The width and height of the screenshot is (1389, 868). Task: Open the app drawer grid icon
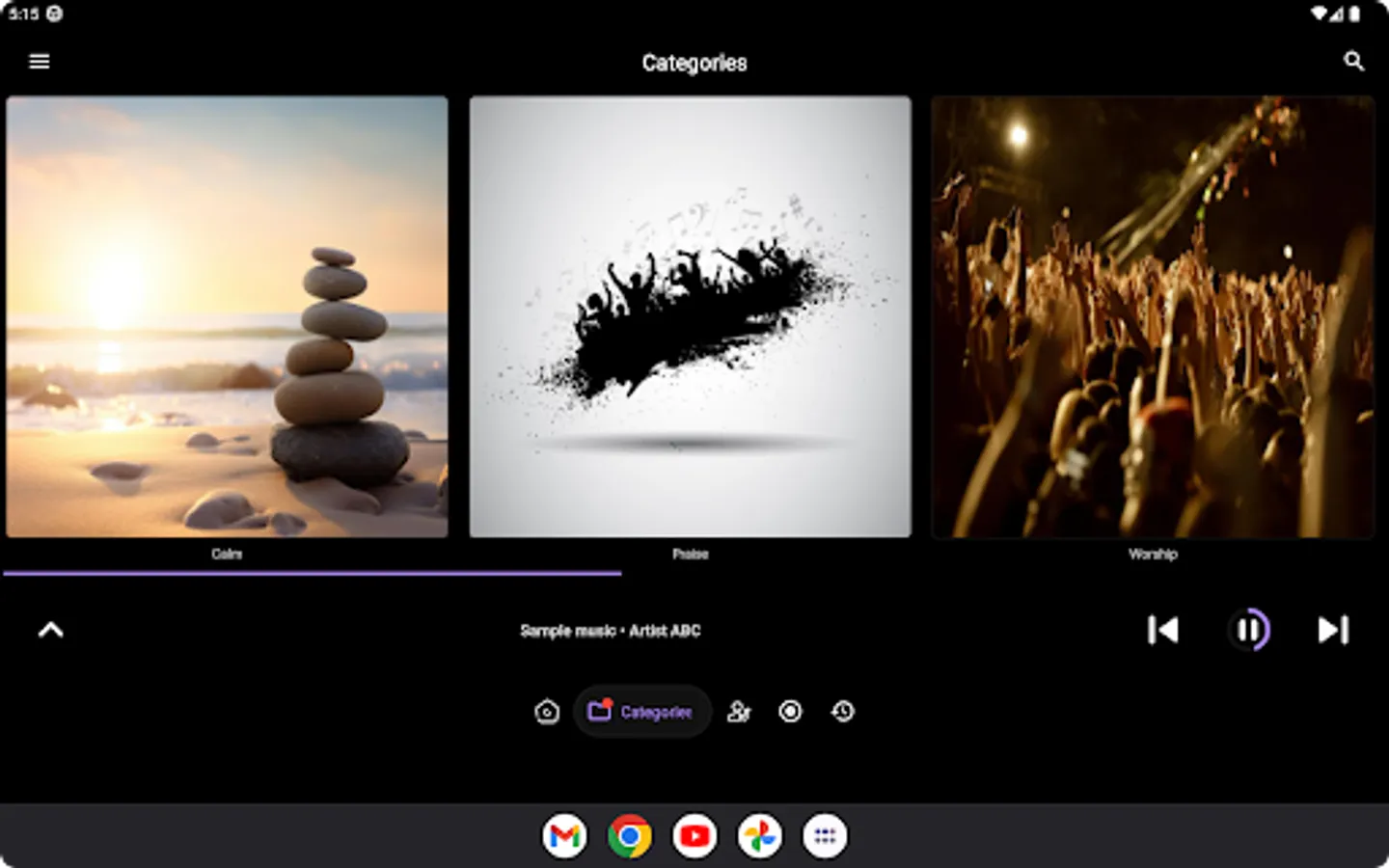825,836
